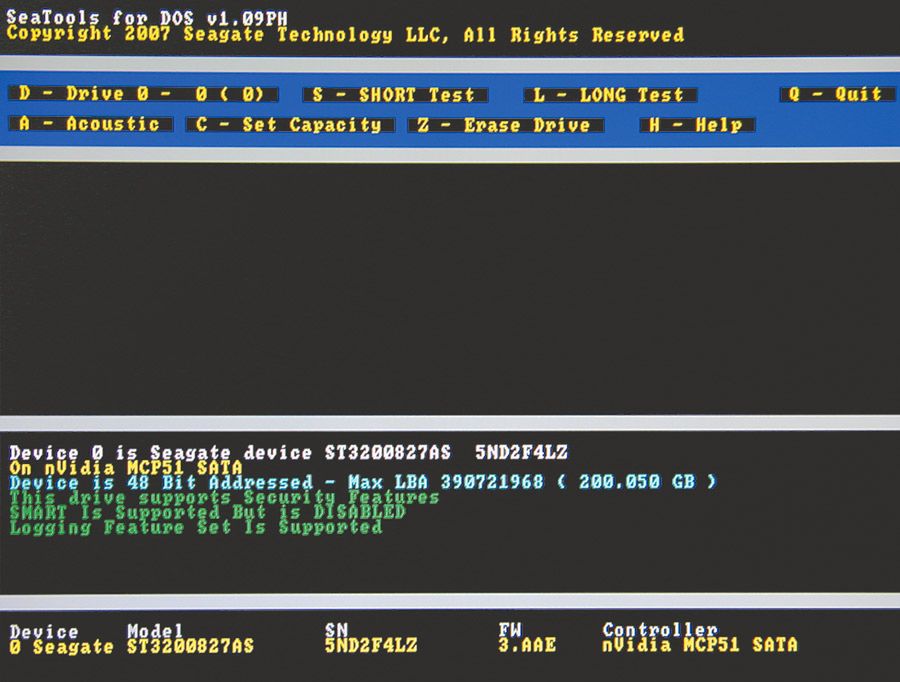Click the Copyright 2007 Seagate Technology line
The height and width of the screenshot is (682, 900).
point(345,34)
